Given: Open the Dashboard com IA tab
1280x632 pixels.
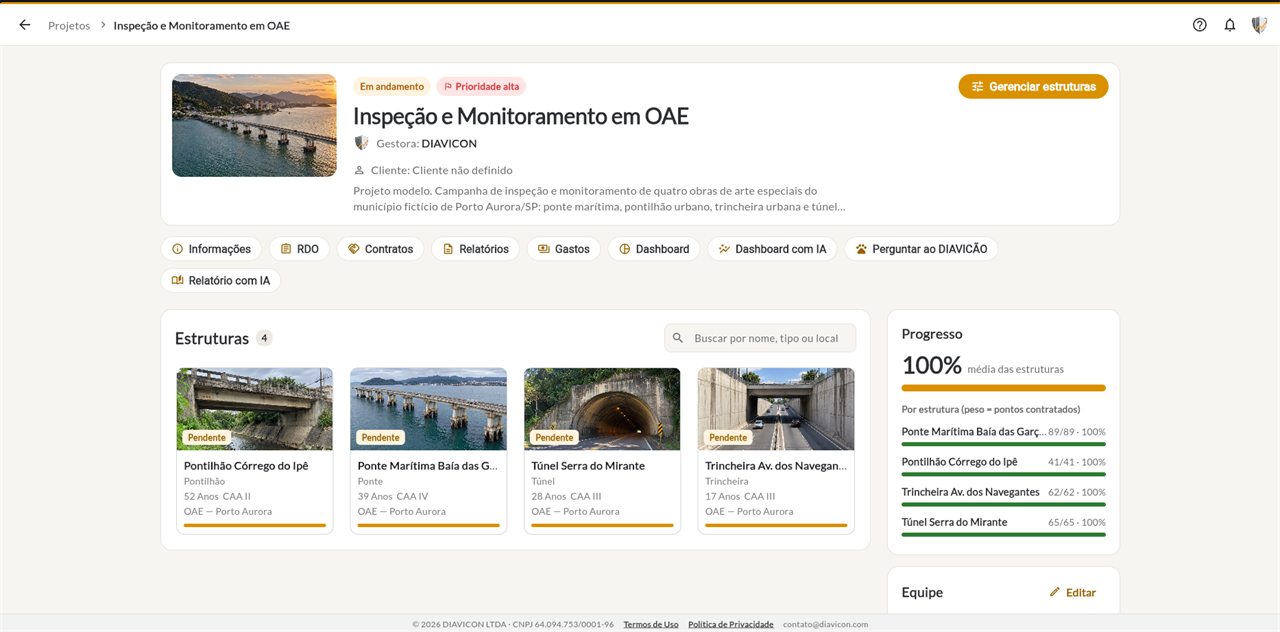Looking at the screenshot, I should (x=772, y=249).
